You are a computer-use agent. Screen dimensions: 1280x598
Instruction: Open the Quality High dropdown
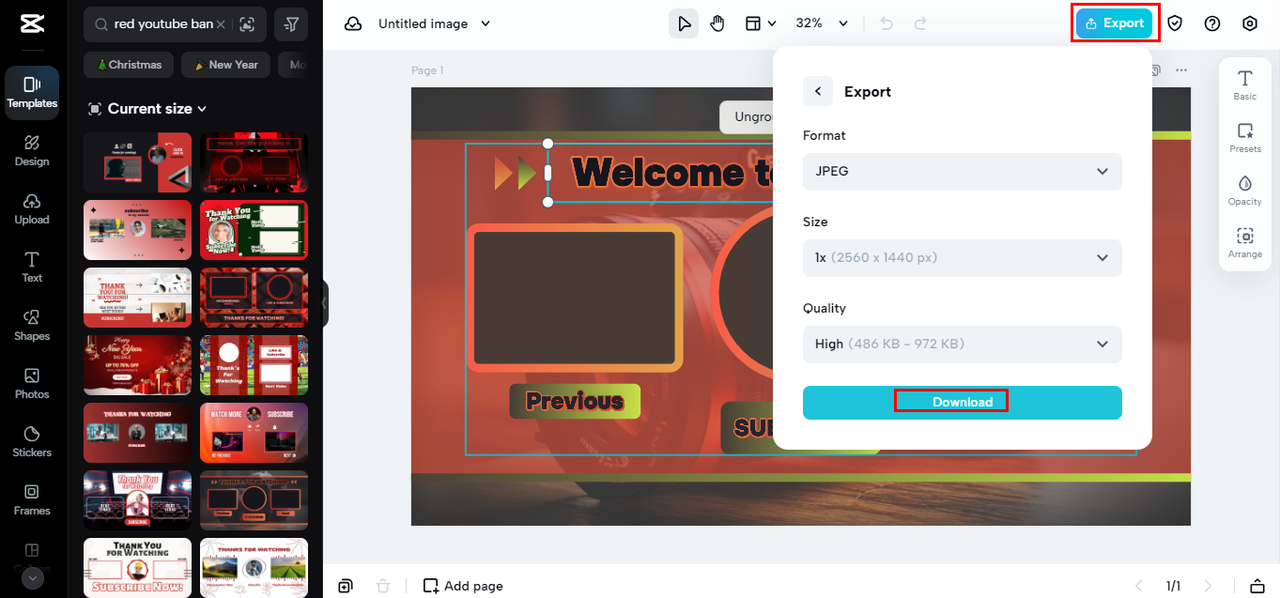(962, 343)
